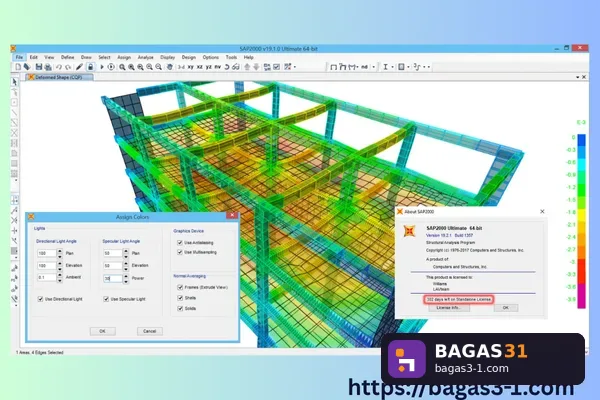Image resolution: width=600 pixels, height=400 pixels.
Task: Click Cancel in Assign Colors dialog
Action: (x=150, y=331)
